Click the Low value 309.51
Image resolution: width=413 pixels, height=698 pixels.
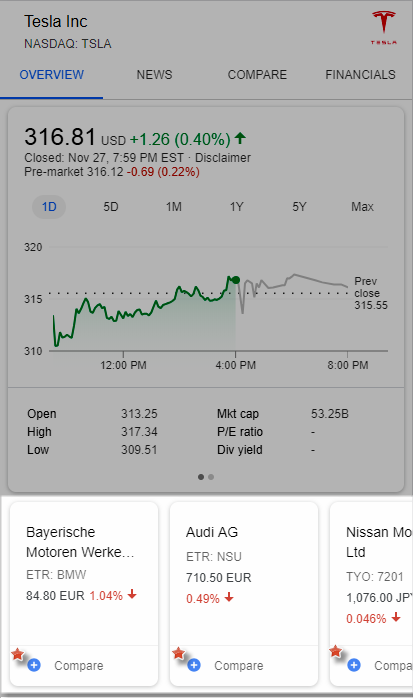pyautogui.click(x=139, y=450)
